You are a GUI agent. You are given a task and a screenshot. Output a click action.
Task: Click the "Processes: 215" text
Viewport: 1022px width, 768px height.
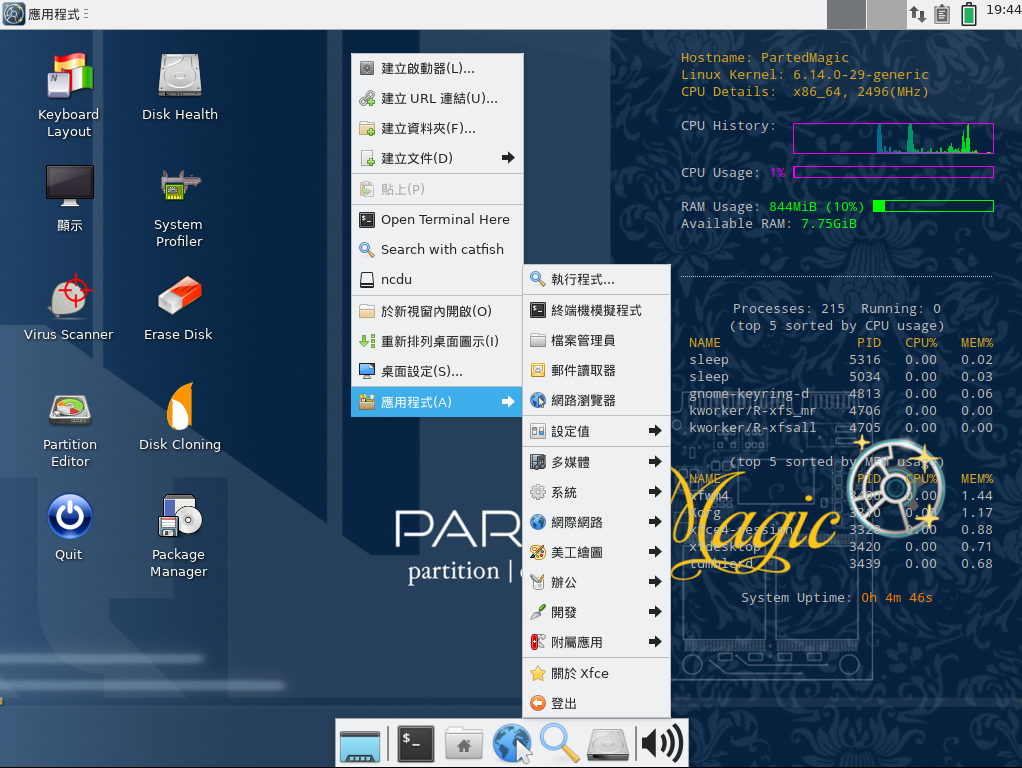[788, 308]
